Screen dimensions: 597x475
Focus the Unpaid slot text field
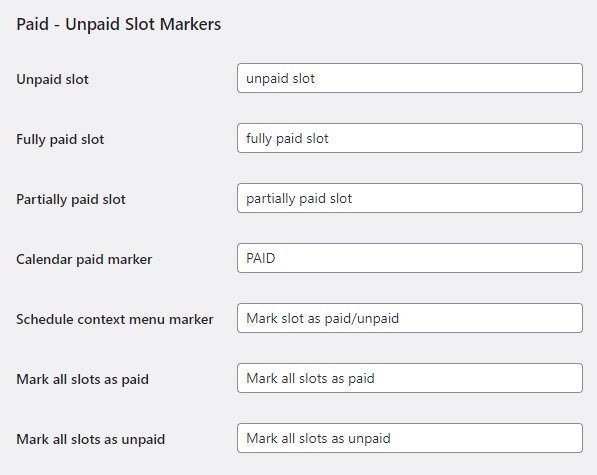pyautogui.click(x=410, y=78)
